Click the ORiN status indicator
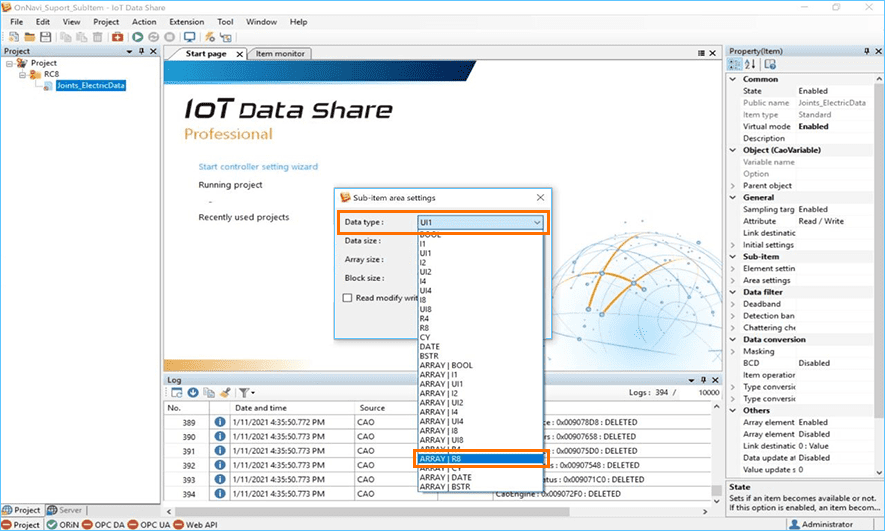885x531 pixels. click(x=63, y=525)
